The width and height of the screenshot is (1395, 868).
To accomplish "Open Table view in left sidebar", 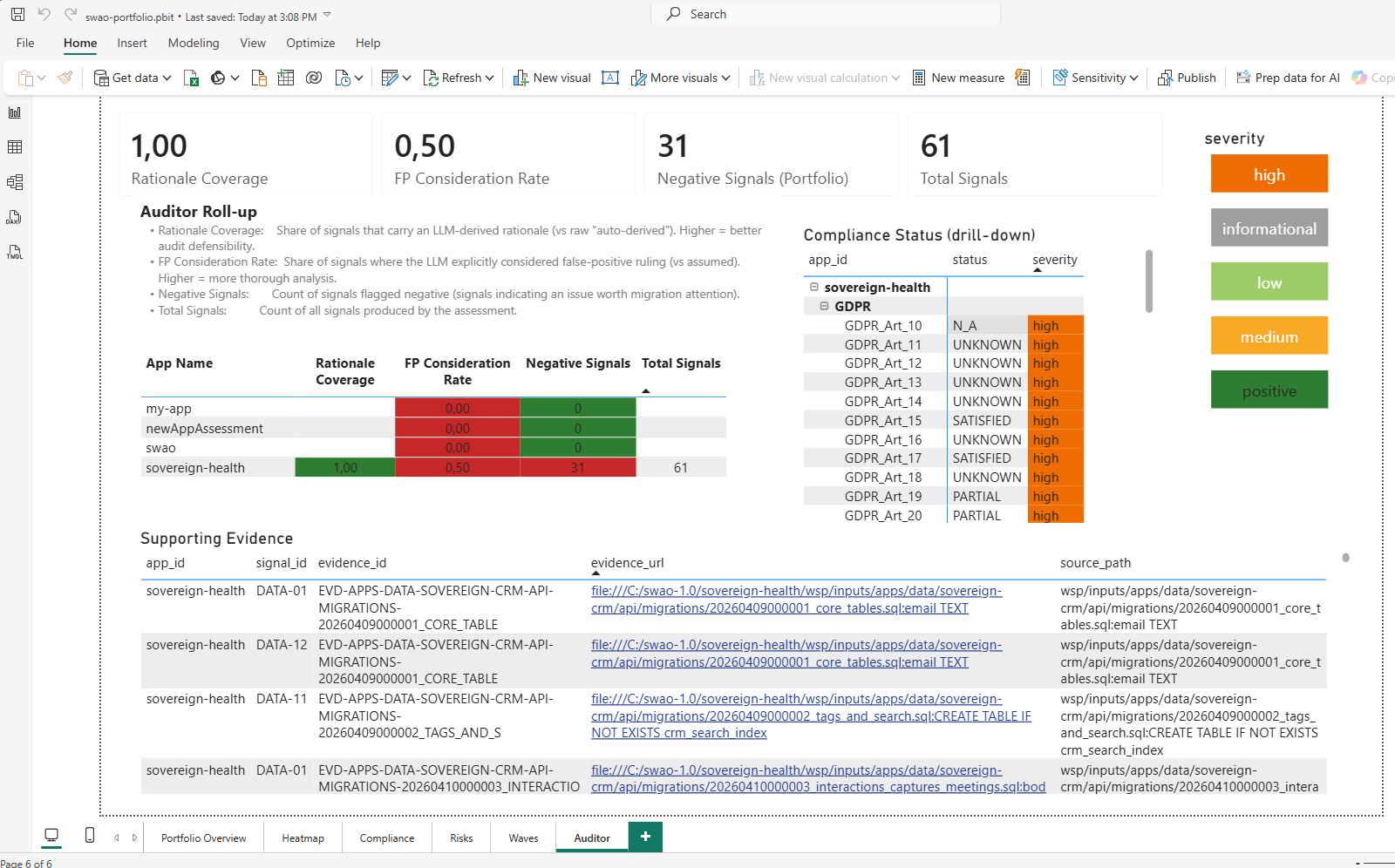I will click(15, 147).
